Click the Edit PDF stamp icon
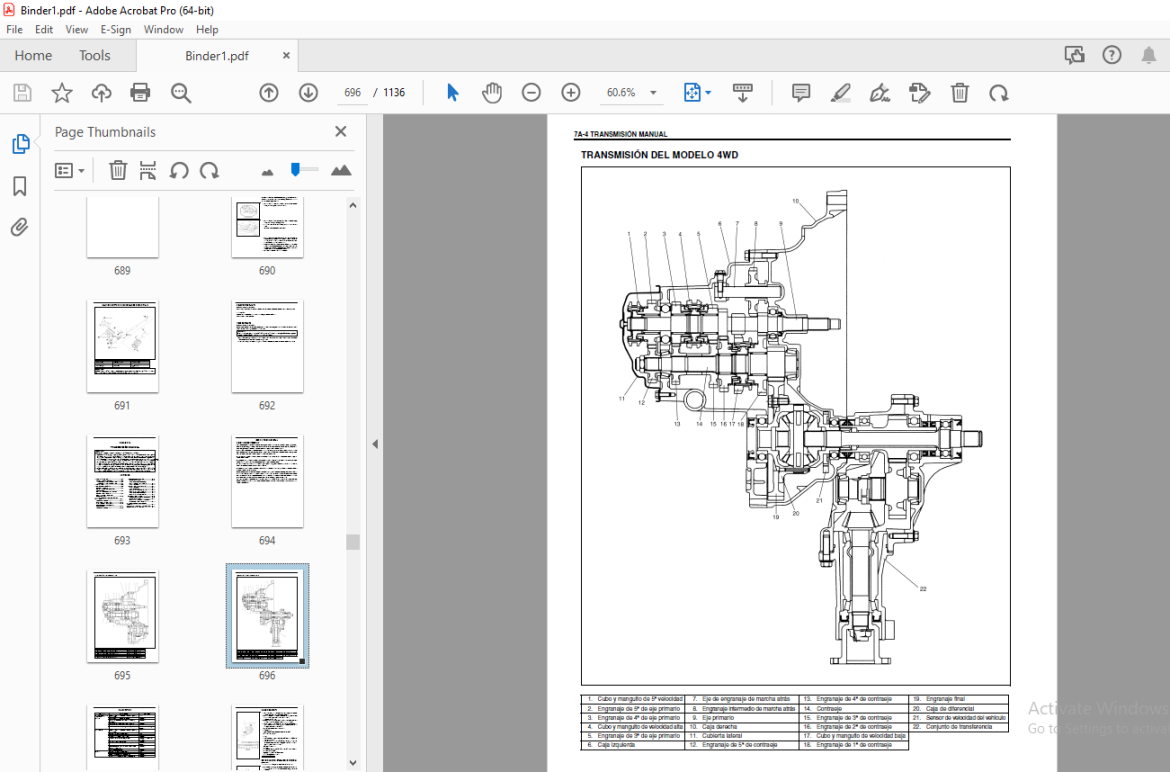Screen dimensions: 1170x772 [x=920, y=92]
